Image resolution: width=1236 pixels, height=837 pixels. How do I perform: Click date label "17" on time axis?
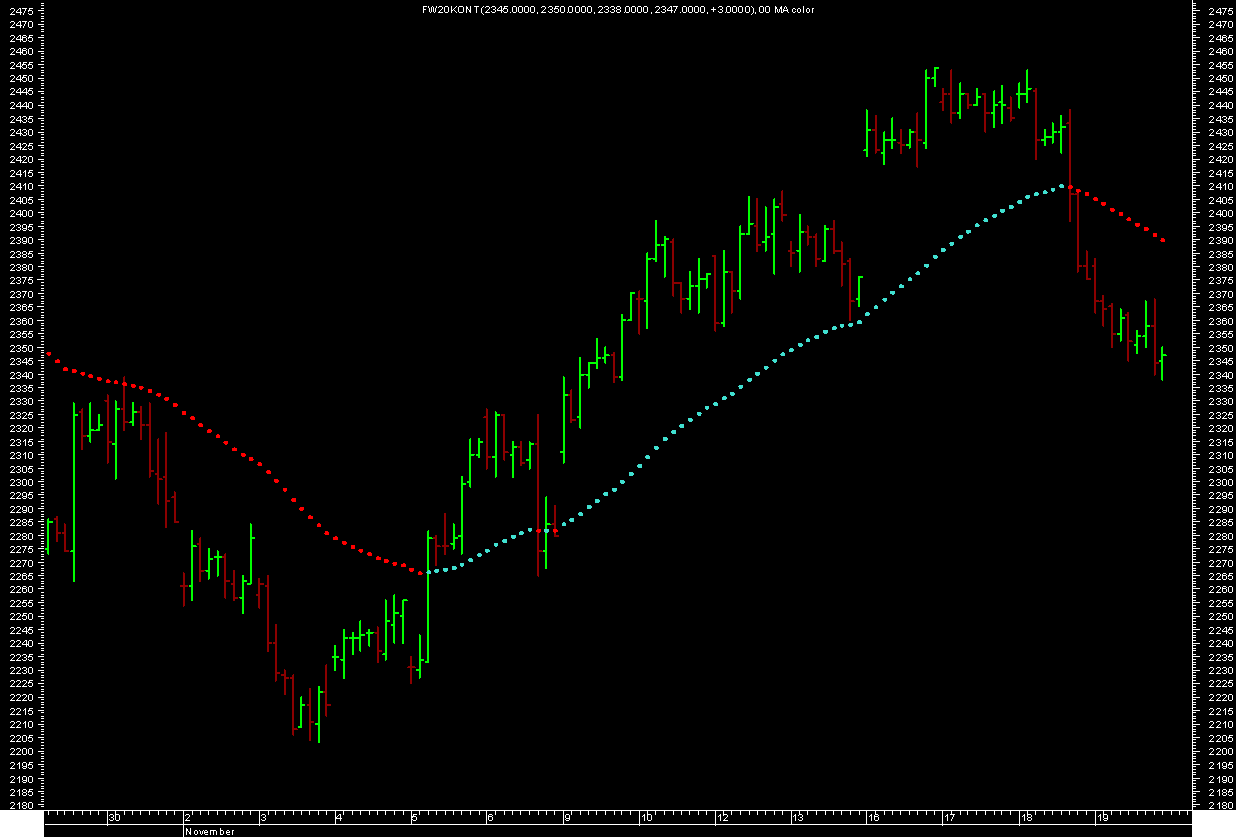[949, 818]
